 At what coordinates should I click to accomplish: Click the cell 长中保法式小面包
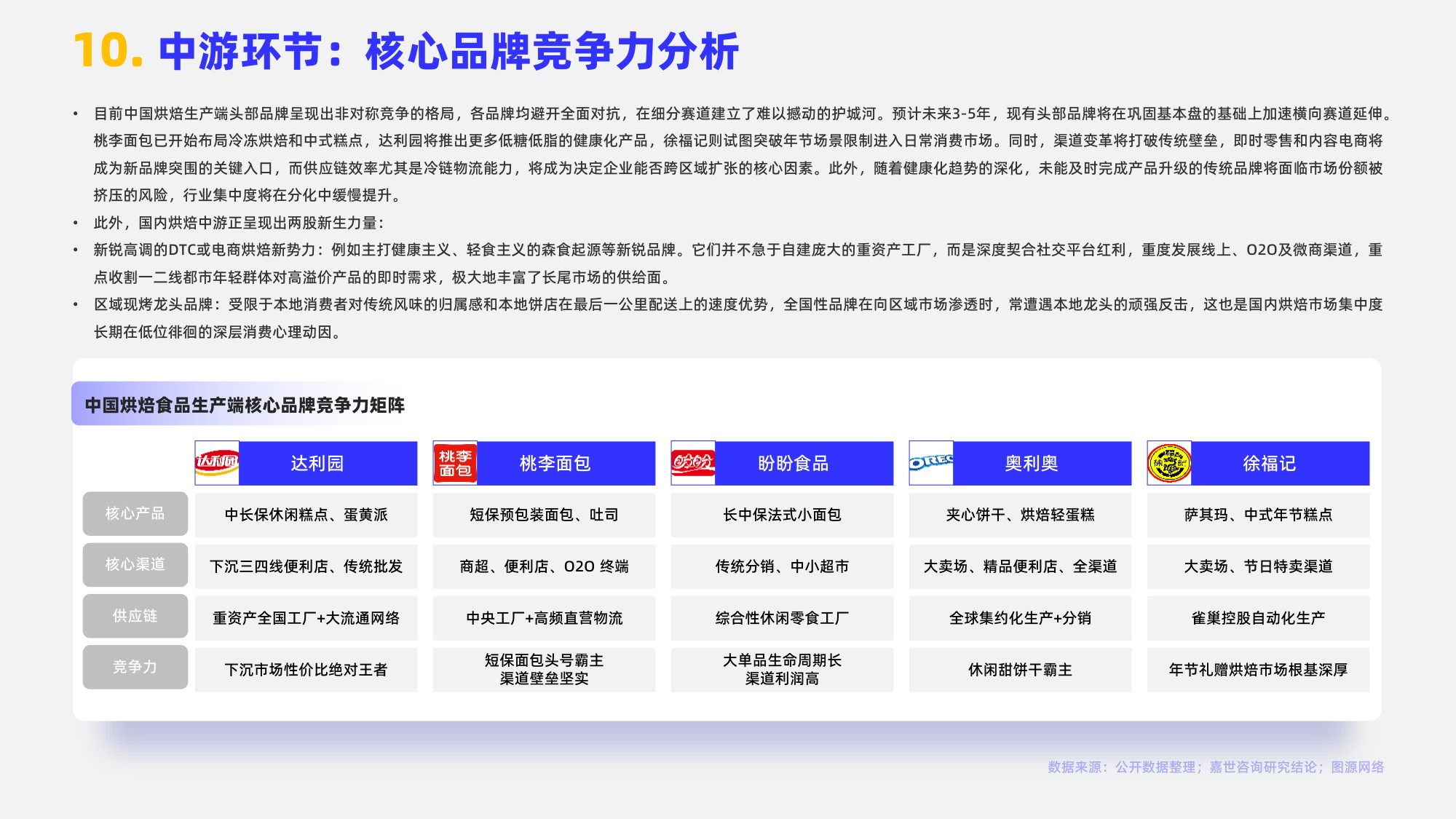click(782, 515)
